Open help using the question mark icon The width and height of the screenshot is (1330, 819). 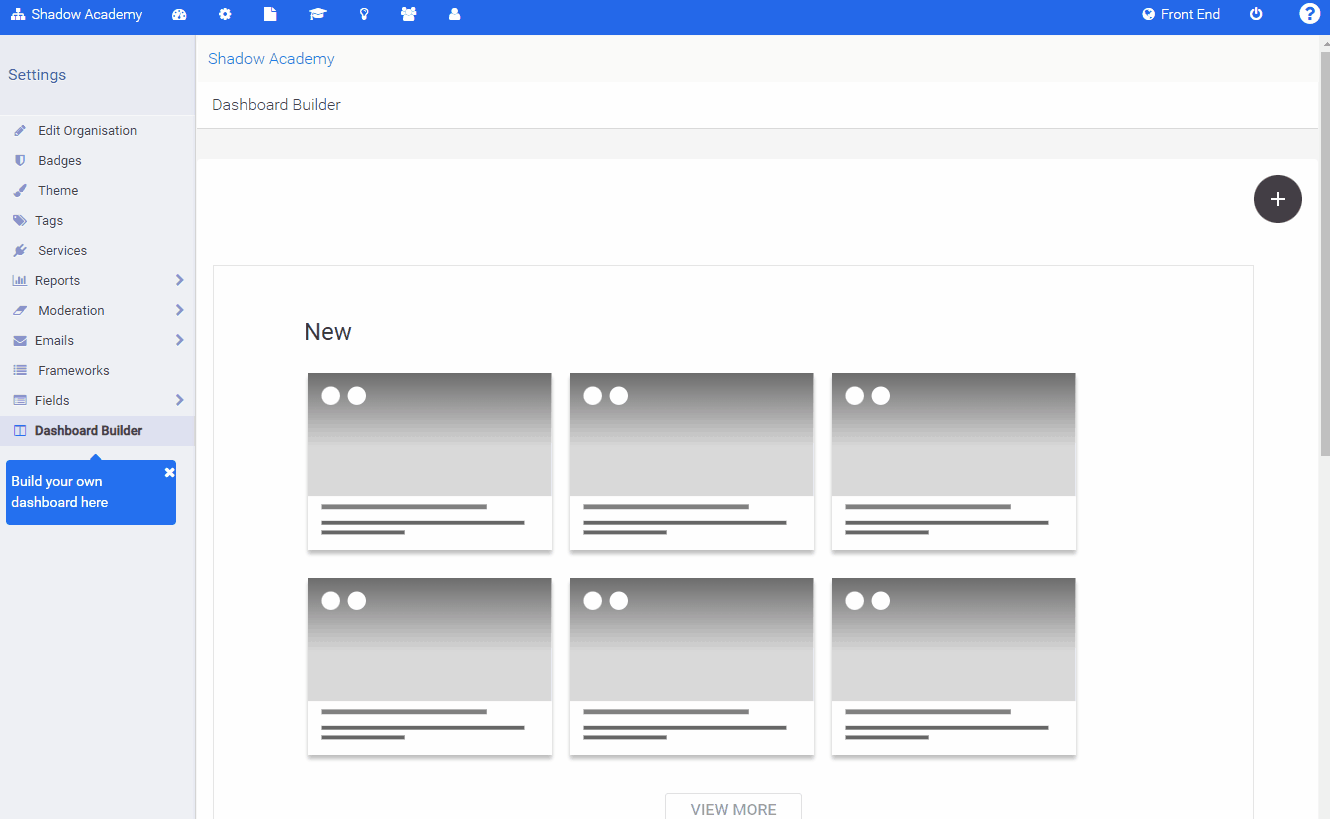pos(1309,14)
